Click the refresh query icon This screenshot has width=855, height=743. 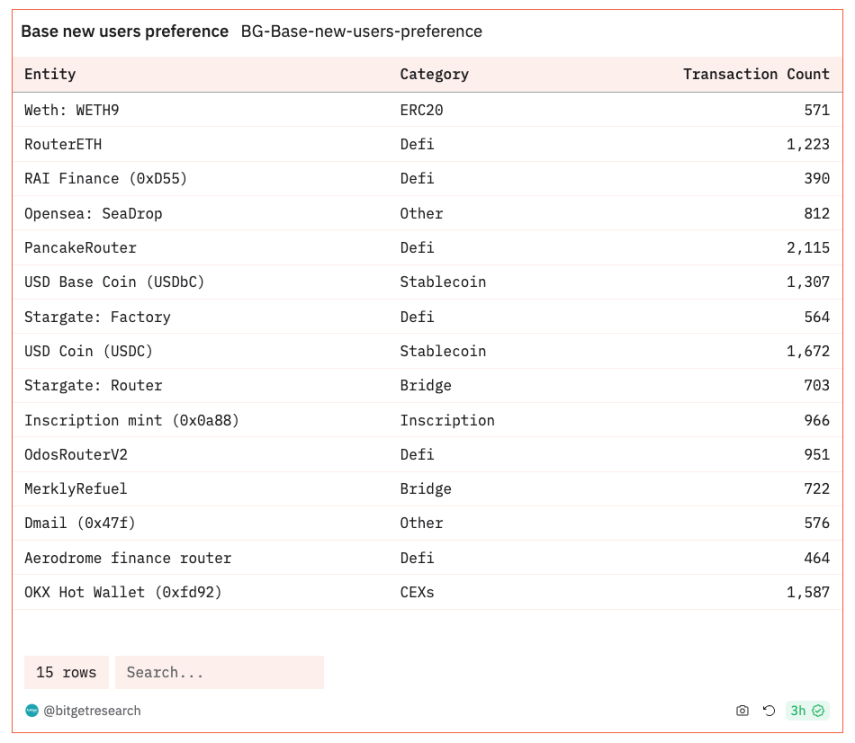(769, 711)
